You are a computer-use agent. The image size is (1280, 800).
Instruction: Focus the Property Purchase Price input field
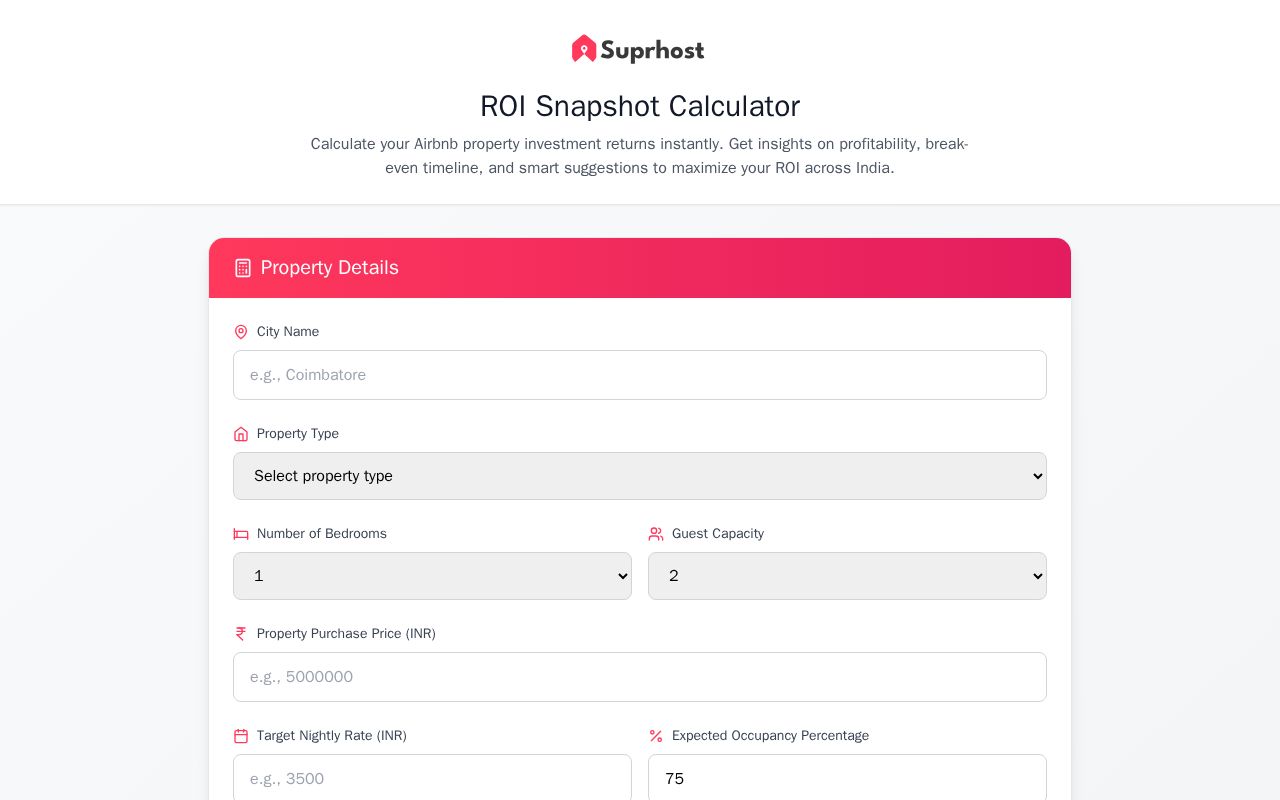[640, 677]
